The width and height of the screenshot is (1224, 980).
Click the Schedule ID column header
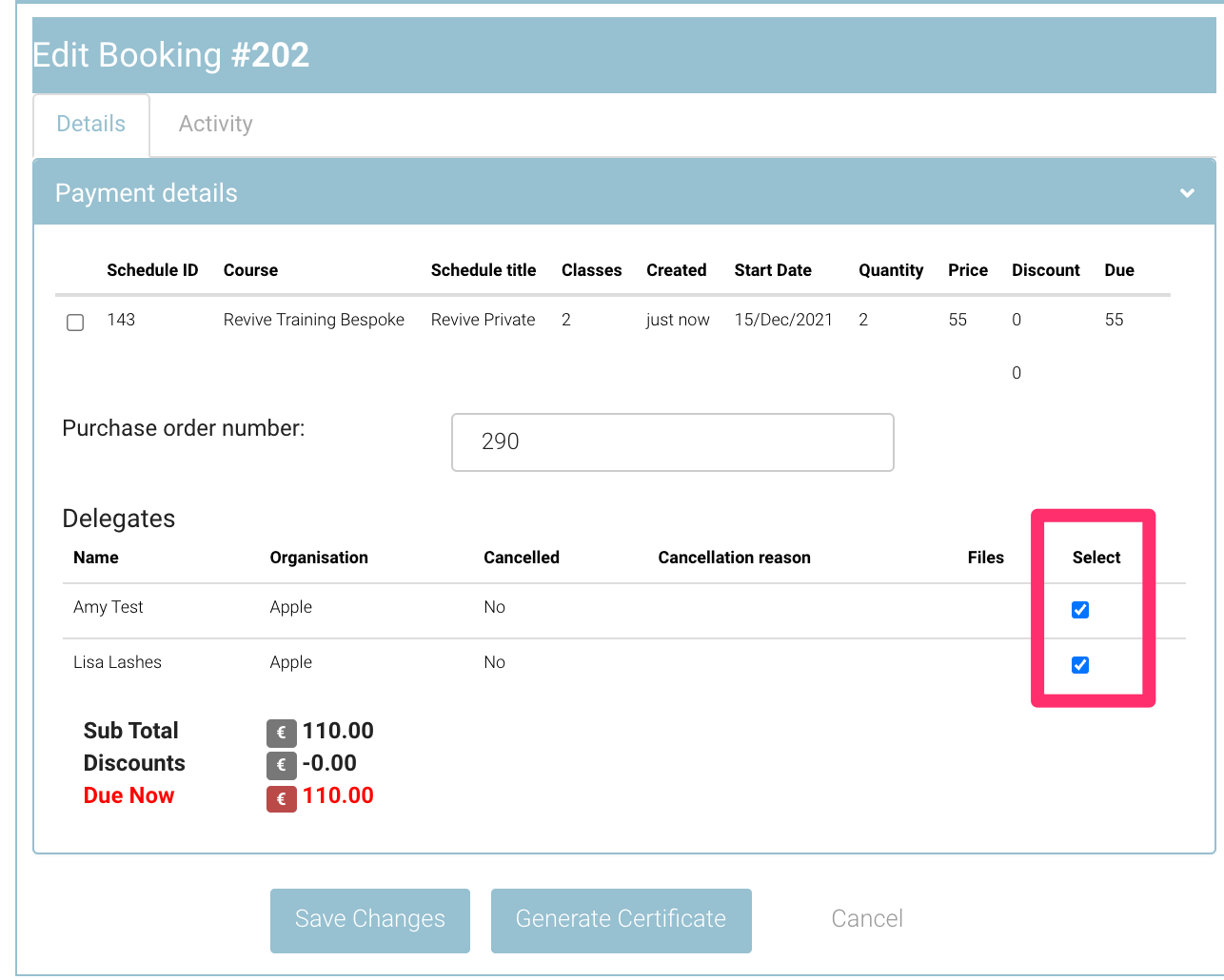(x=152, y=270)
